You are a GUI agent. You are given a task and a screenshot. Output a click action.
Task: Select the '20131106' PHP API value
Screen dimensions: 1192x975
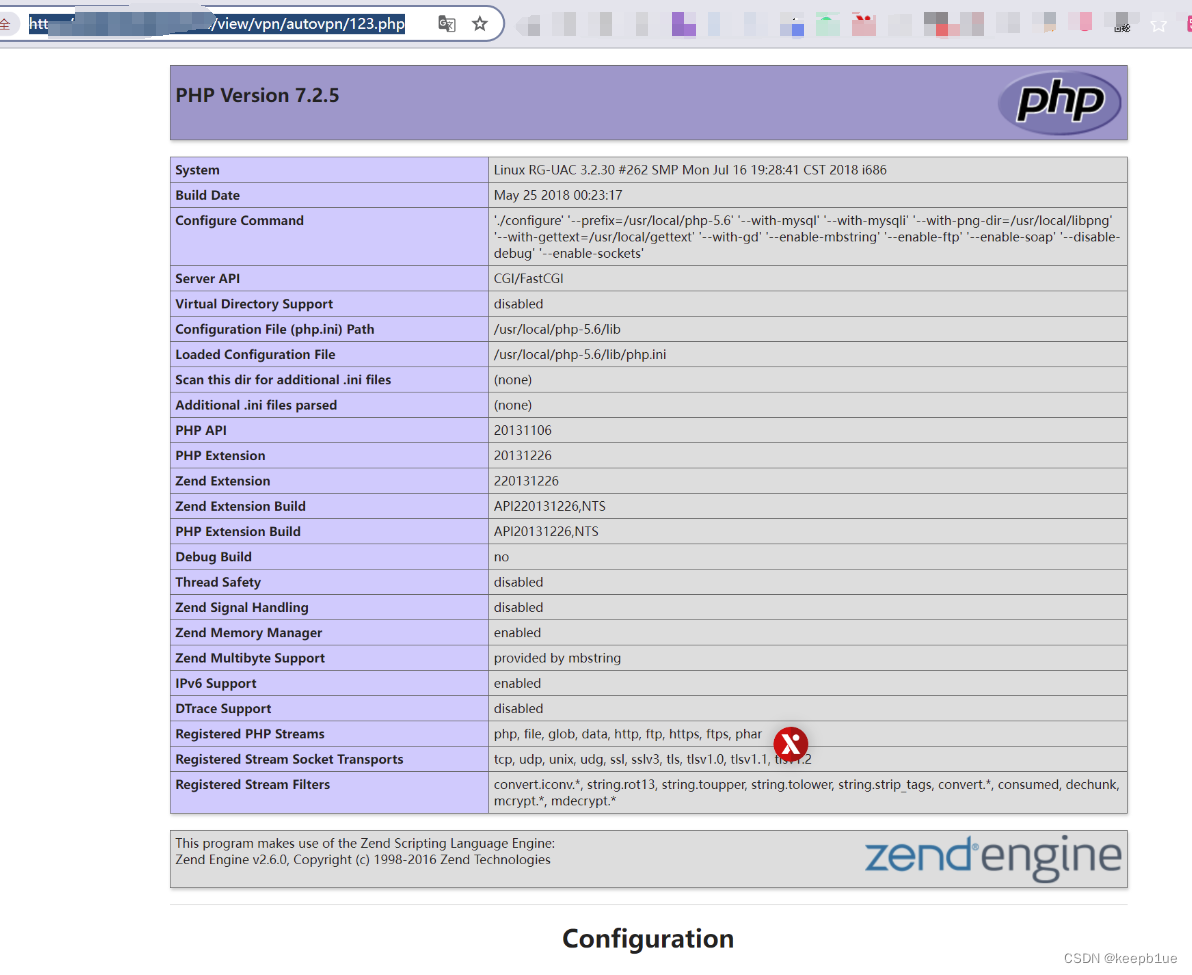click(523, 430)
